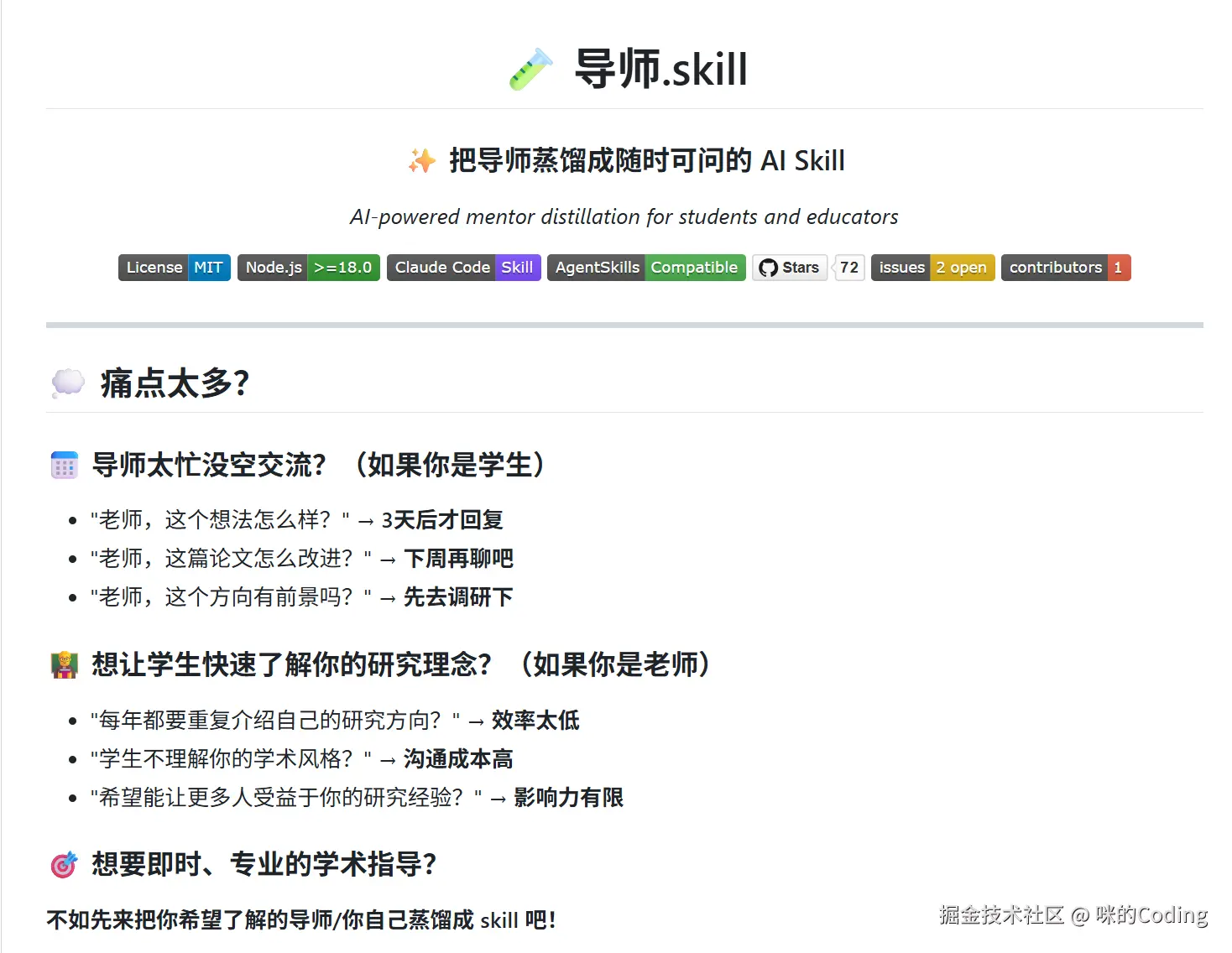The image size is (1232, 953).
Task: Click heading 想让学生快速了解你的研究理念?
Action: pyautogui.click(x=401, y=665)
